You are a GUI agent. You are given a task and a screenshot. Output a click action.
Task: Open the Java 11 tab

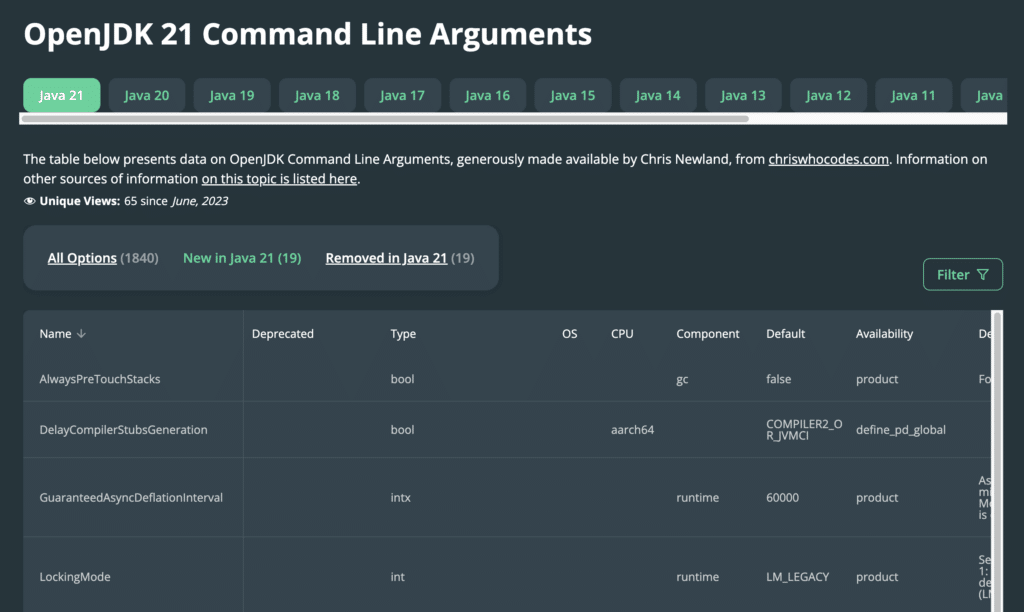[x=913, y=95]
